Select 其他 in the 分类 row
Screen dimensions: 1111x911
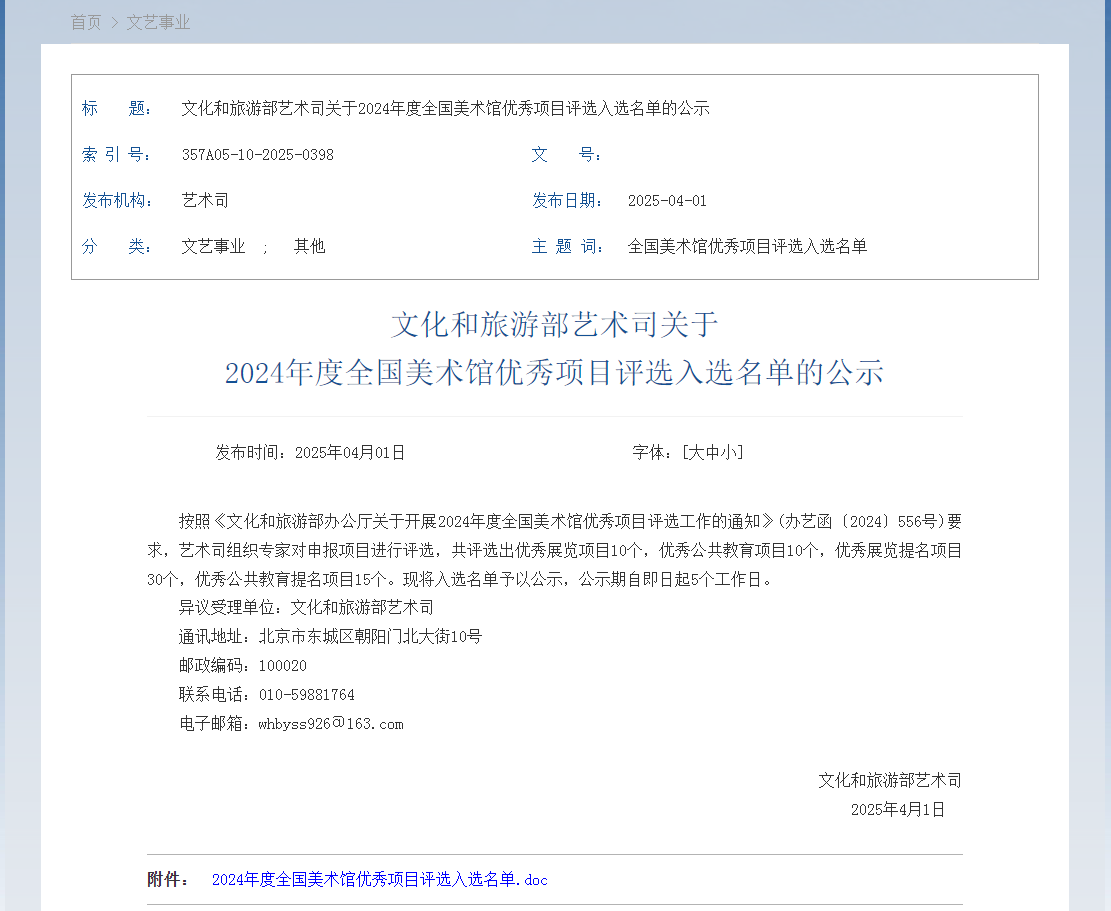point(309,246)
